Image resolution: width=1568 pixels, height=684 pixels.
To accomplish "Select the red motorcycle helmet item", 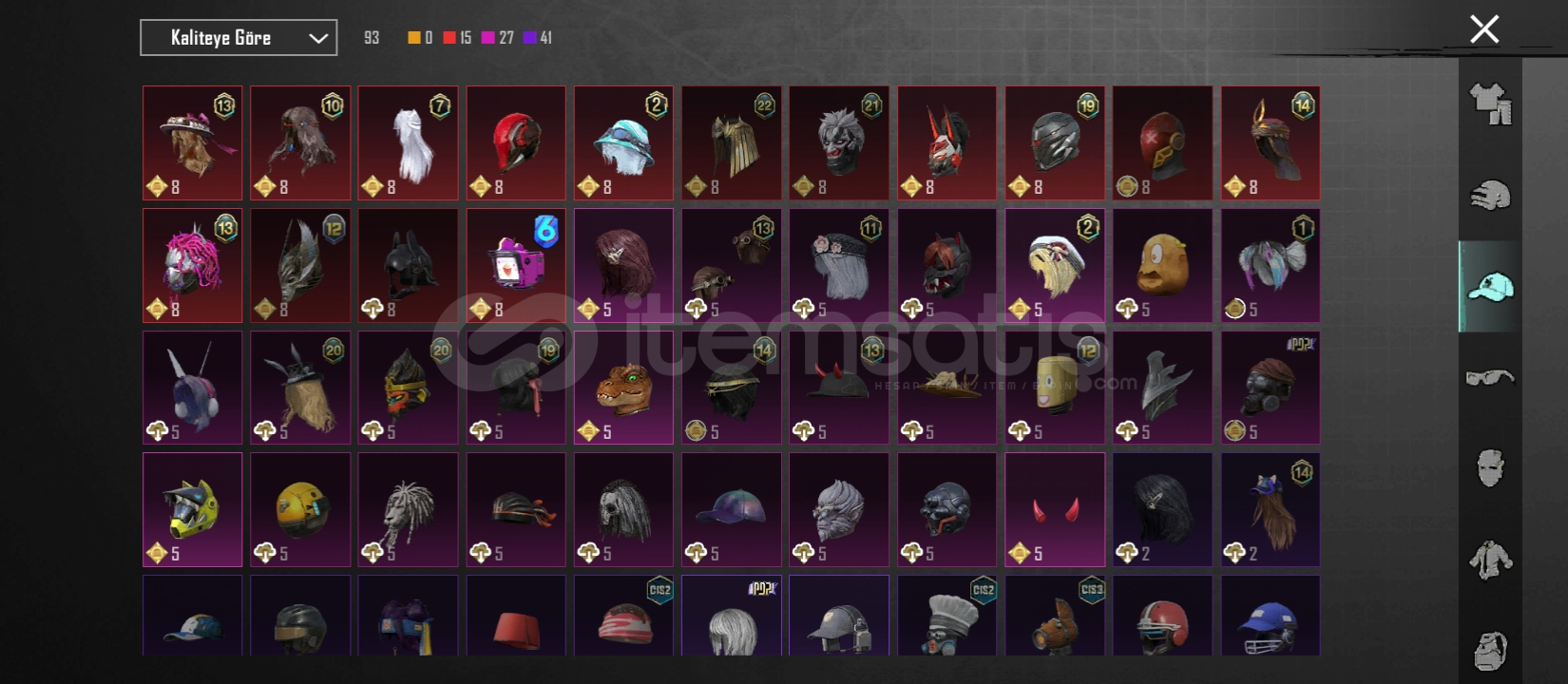I will coord(516,143).
